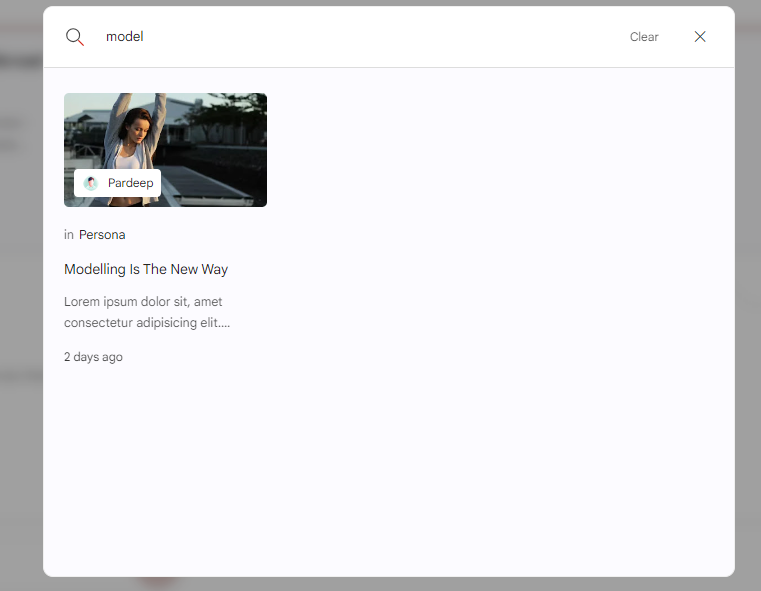Click the "Lorem ipsum dolor sit, amet" excerpt
Screen dimensions: 761x591
147,312
